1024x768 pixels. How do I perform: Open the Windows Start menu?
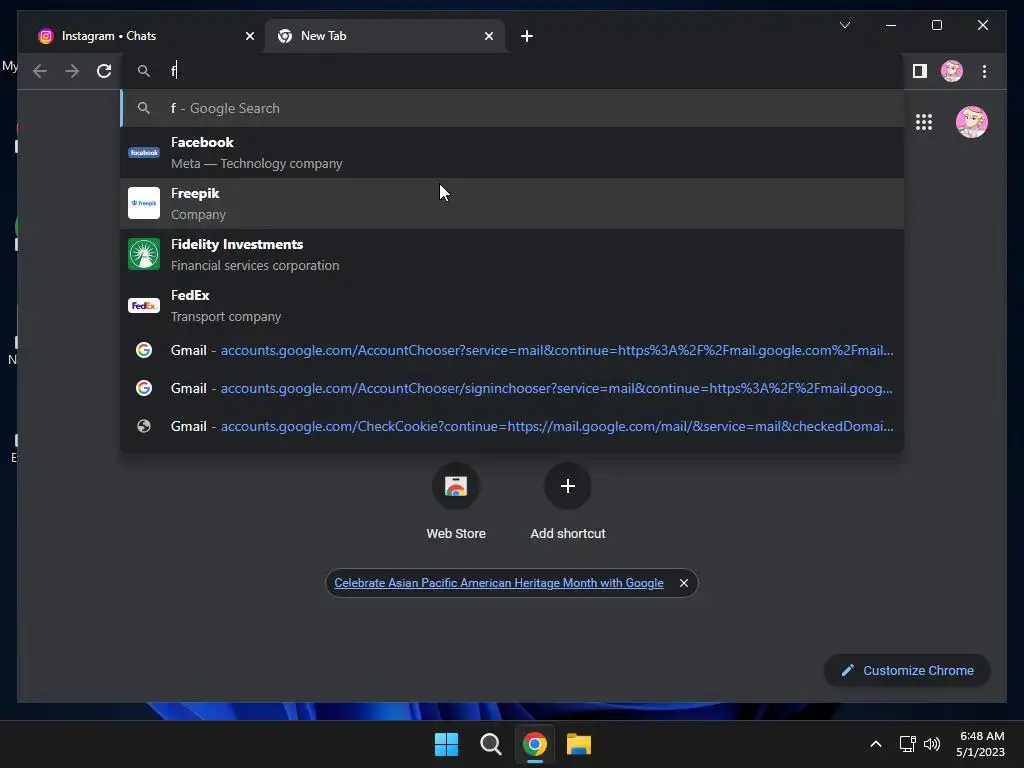pyautogui.click(x=447, y=744)
